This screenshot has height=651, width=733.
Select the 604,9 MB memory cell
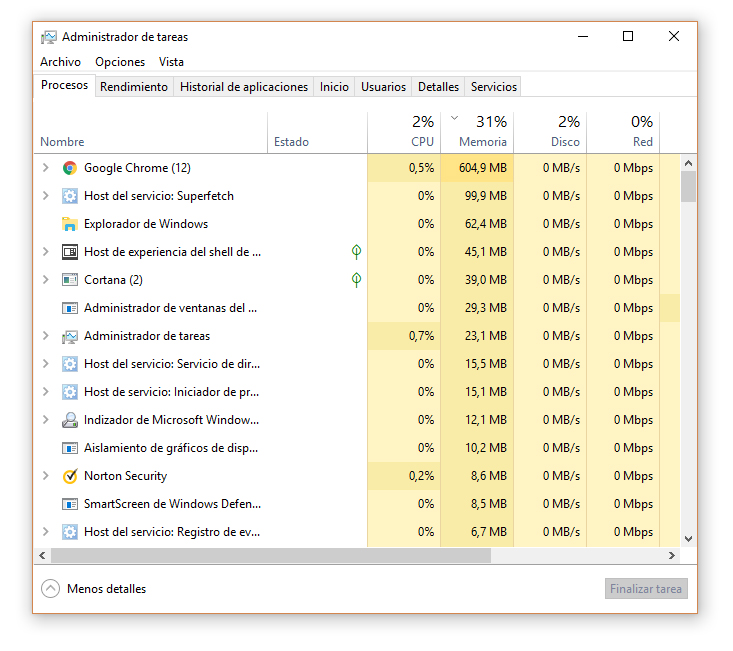[477, 168]
